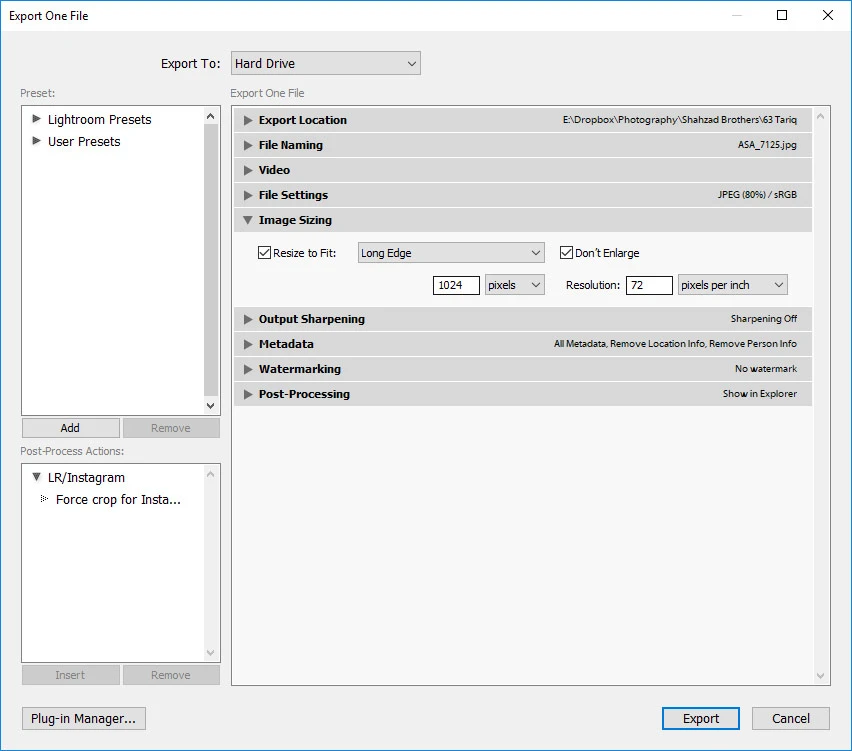Click the Export button
Screen dimensions: 852x751
700,718
